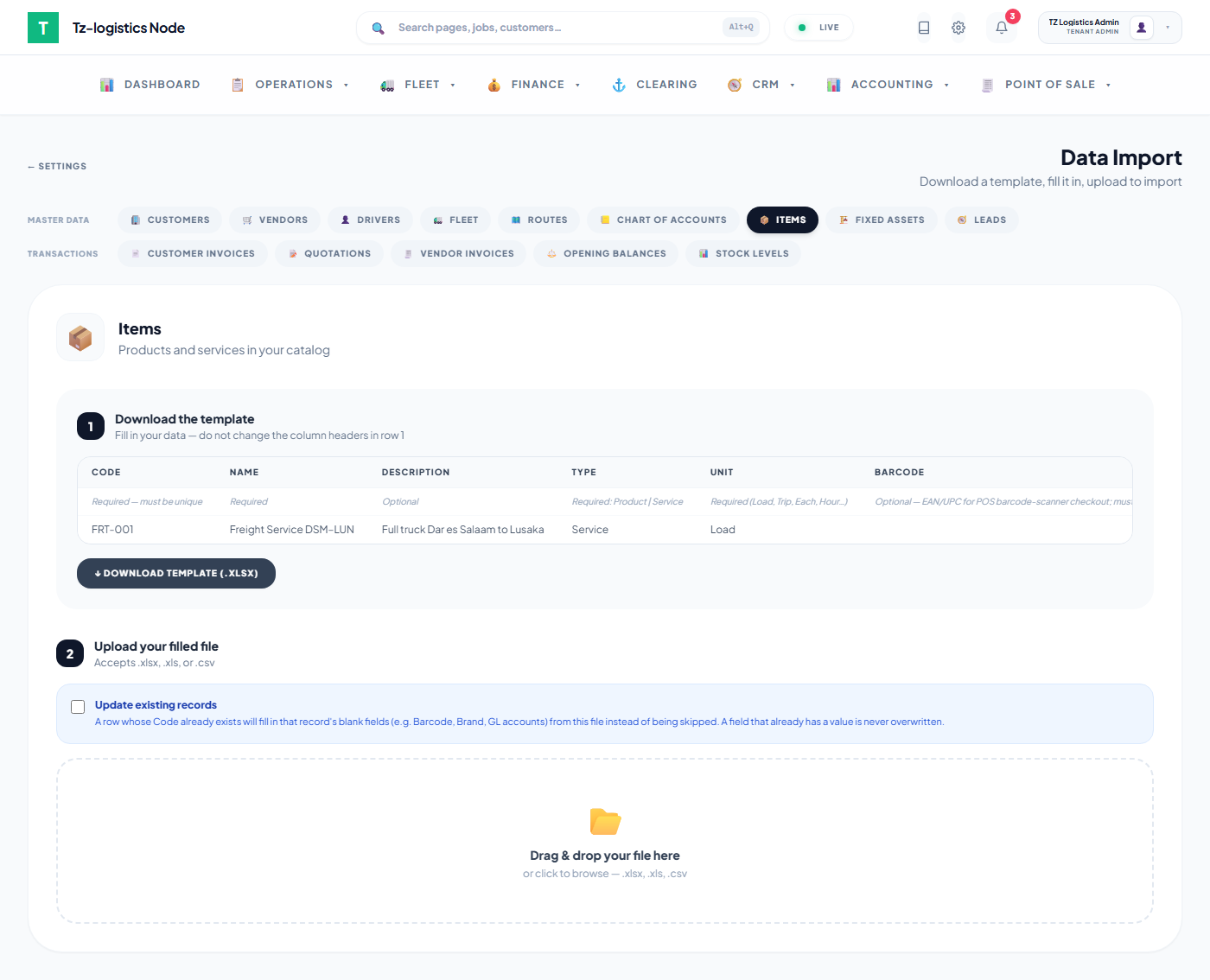Open the Leads import tab
This screenshot has width=1210, height=980.
pos(982,220)
